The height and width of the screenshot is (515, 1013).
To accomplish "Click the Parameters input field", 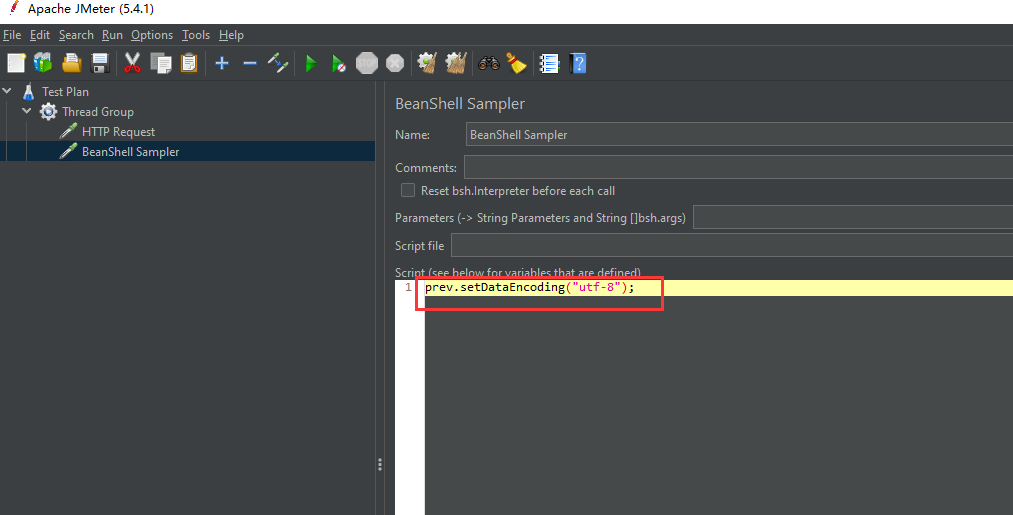I will tap(853, 218).
